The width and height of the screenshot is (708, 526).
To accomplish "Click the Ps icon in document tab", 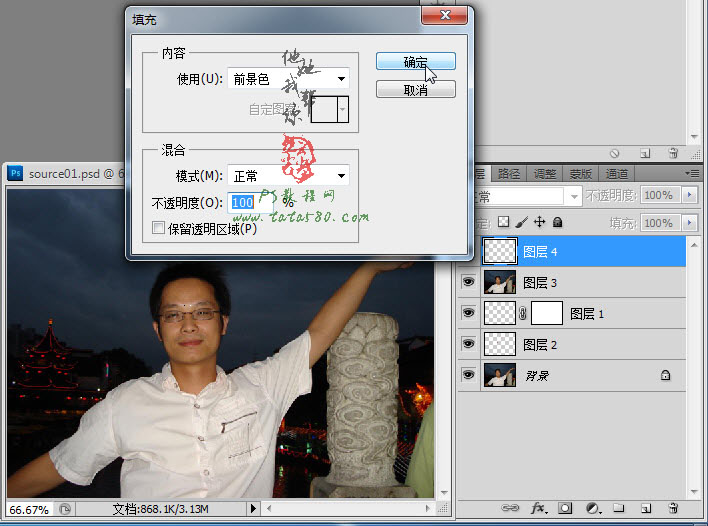I will point(15,173).
